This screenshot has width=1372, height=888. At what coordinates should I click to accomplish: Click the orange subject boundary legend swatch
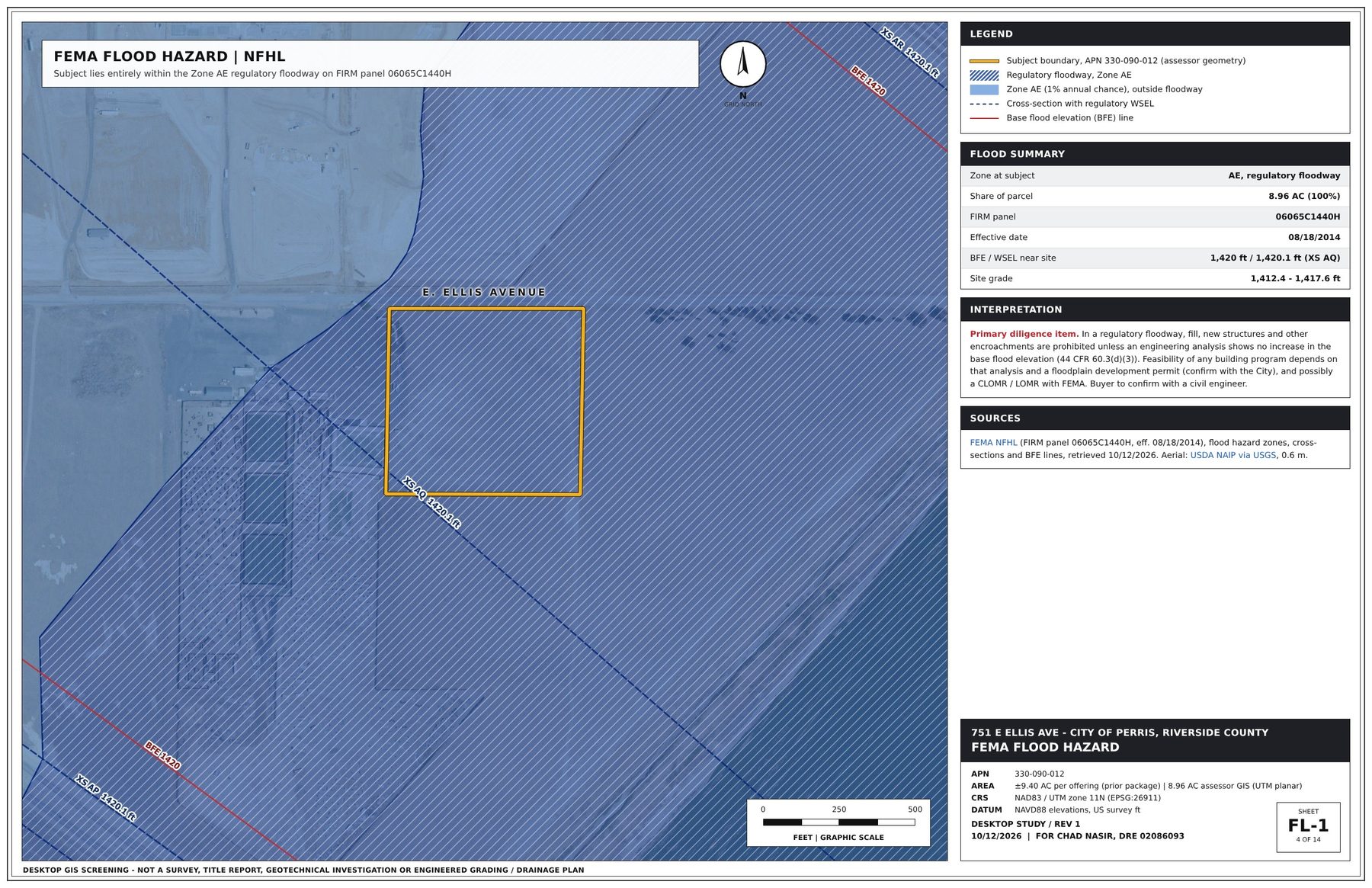pyautogui.click(x=983, y=61)
